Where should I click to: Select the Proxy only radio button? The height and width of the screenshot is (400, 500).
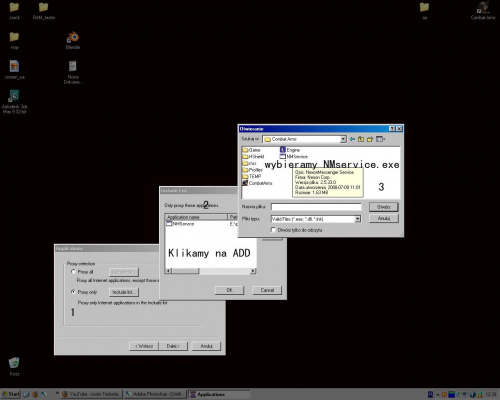click(73, 292)
